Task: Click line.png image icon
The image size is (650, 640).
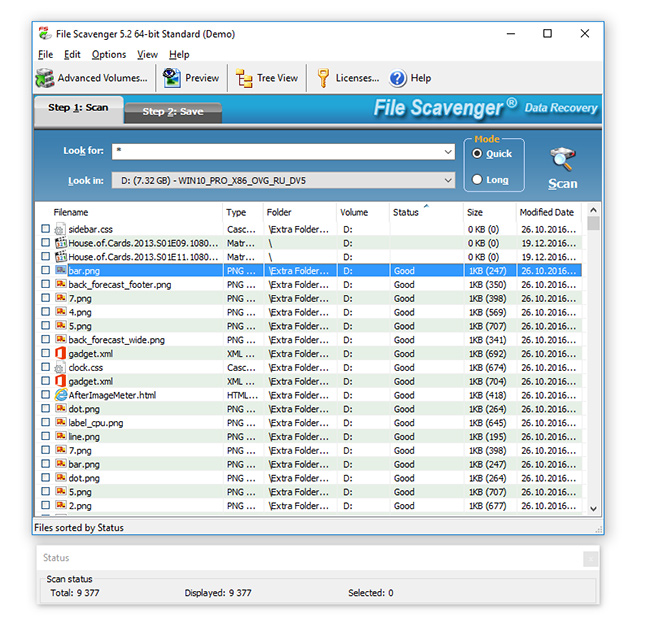Action: pyautogui.click(x=61, y=436)
